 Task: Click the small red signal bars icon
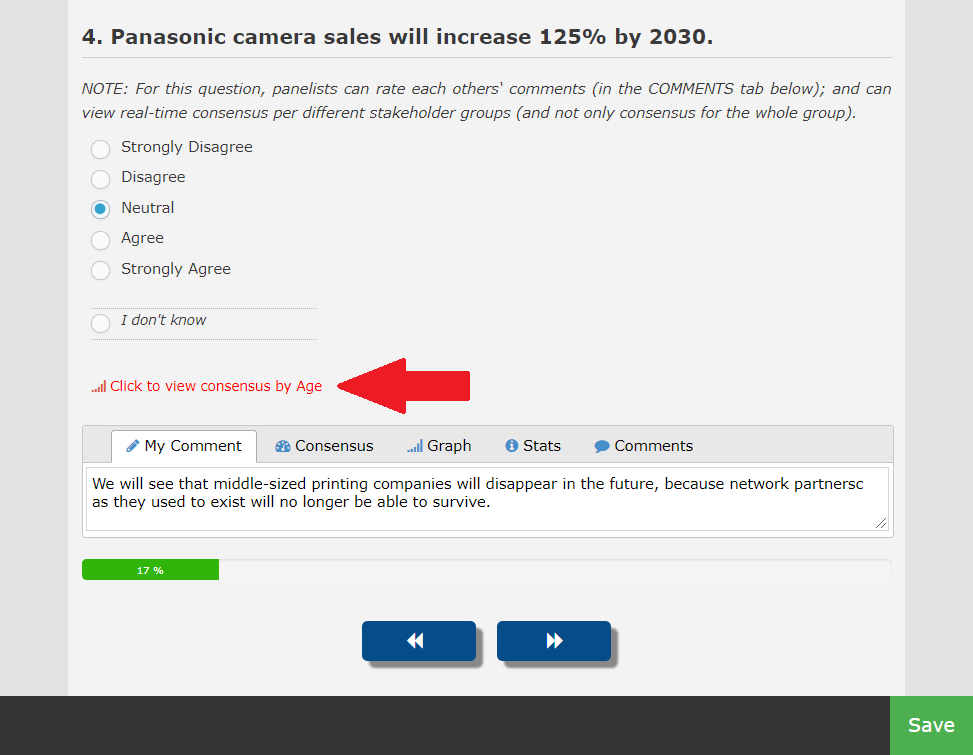tap(99, 387)
